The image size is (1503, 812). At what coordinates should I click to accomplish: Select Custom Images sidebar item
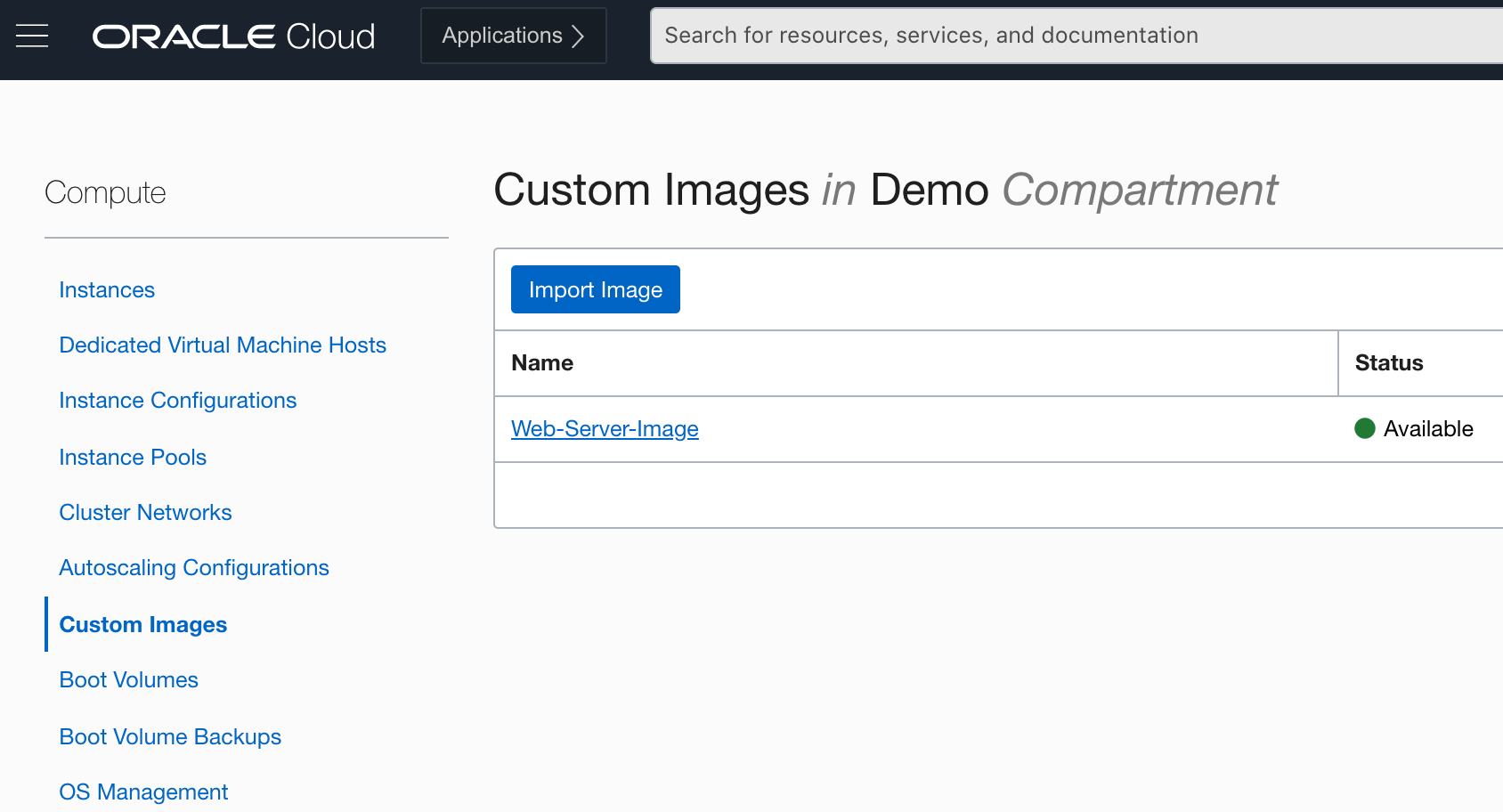click(x=143, y=625)
